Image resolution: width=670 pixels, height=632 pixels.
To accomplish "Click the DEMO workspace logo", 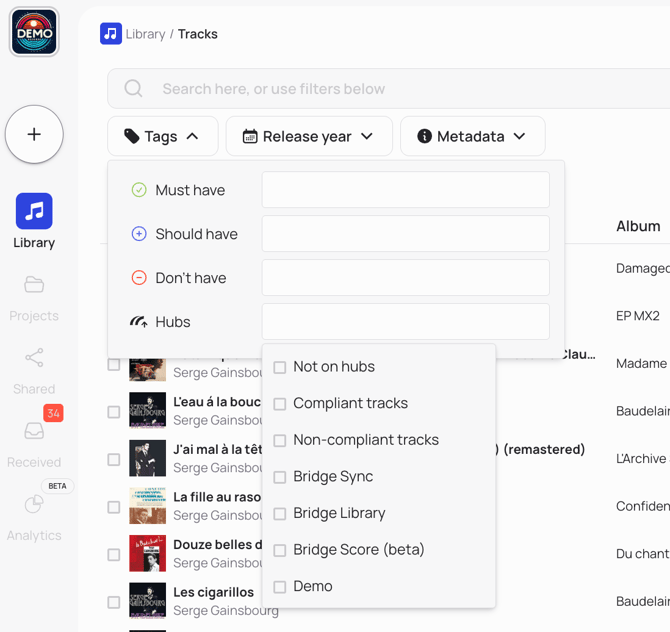I will [34, 32].
